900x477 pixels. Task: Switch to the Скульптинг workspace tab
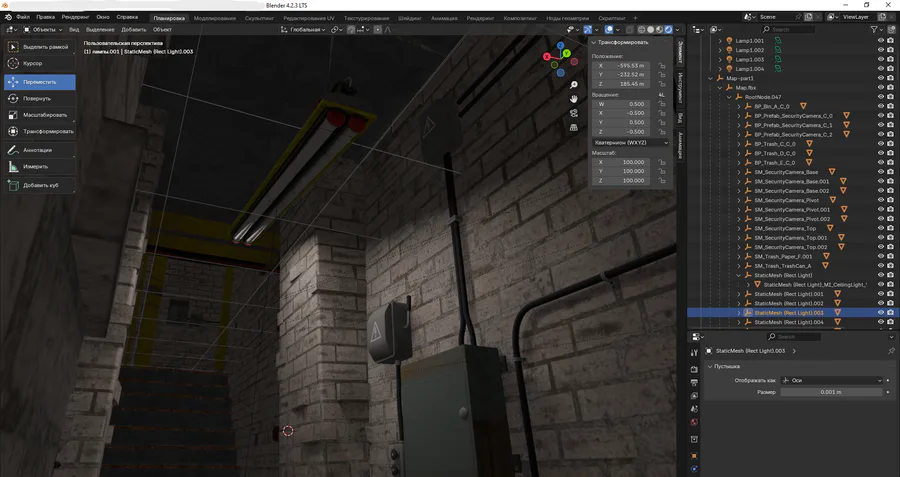(x=259, y=18)
